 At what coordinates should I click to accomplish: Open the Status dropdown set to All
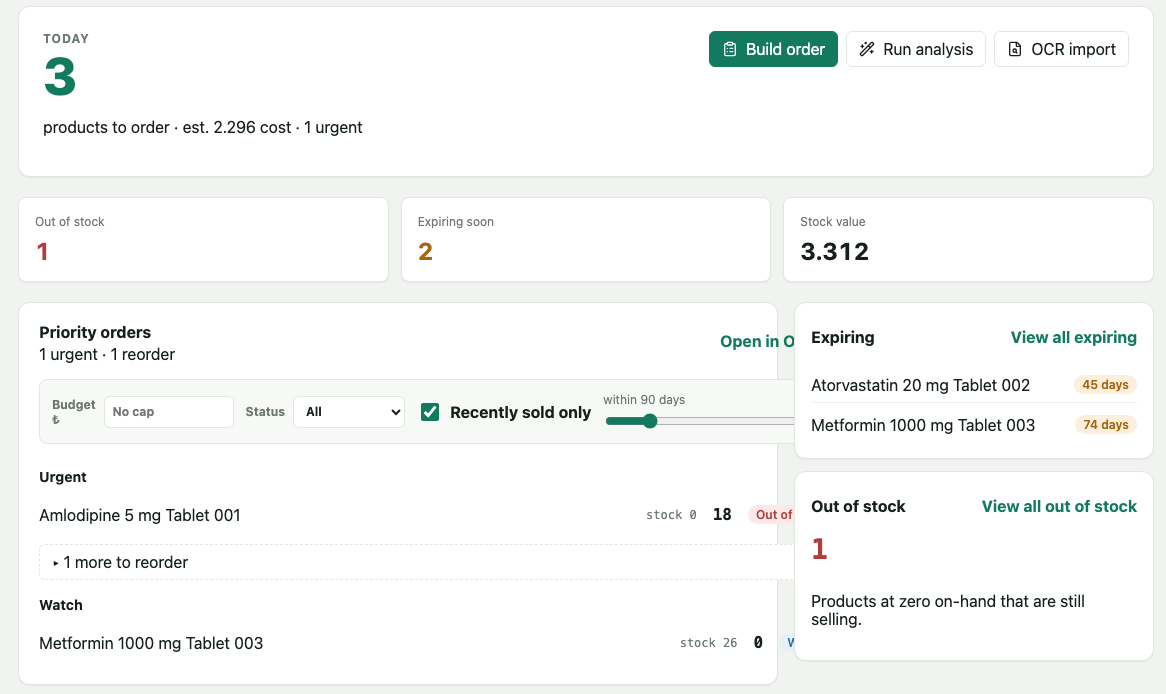point(349,412)
